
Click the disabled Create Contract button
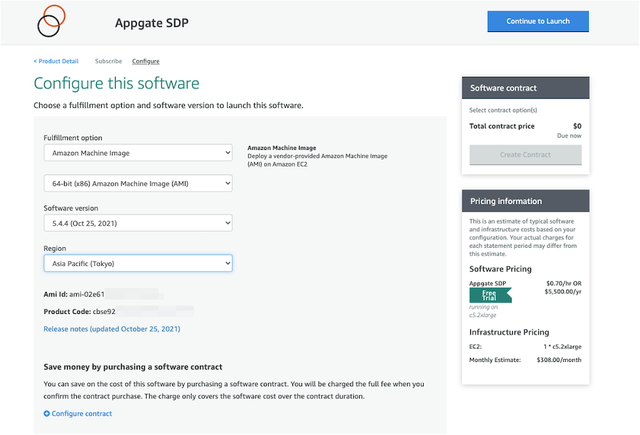tap(525, 155)
